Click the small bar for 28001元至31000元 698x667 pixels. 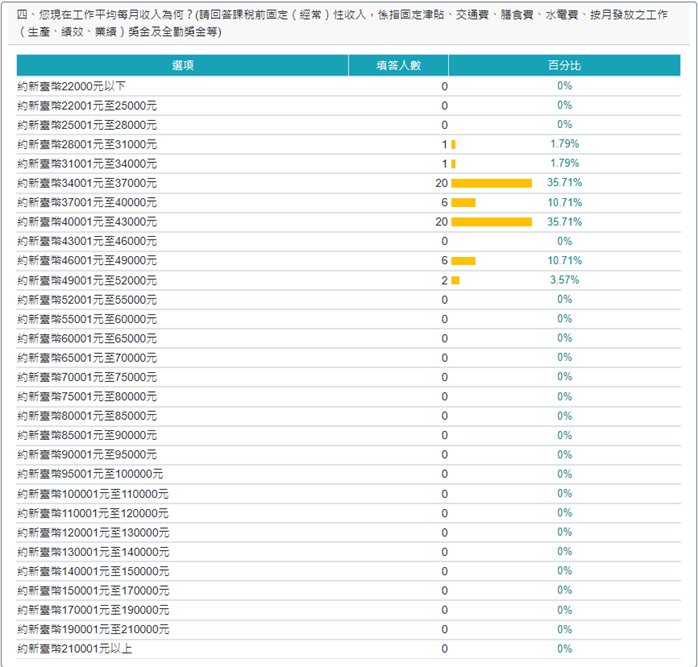pyautogui.click(x=453, y=144)
